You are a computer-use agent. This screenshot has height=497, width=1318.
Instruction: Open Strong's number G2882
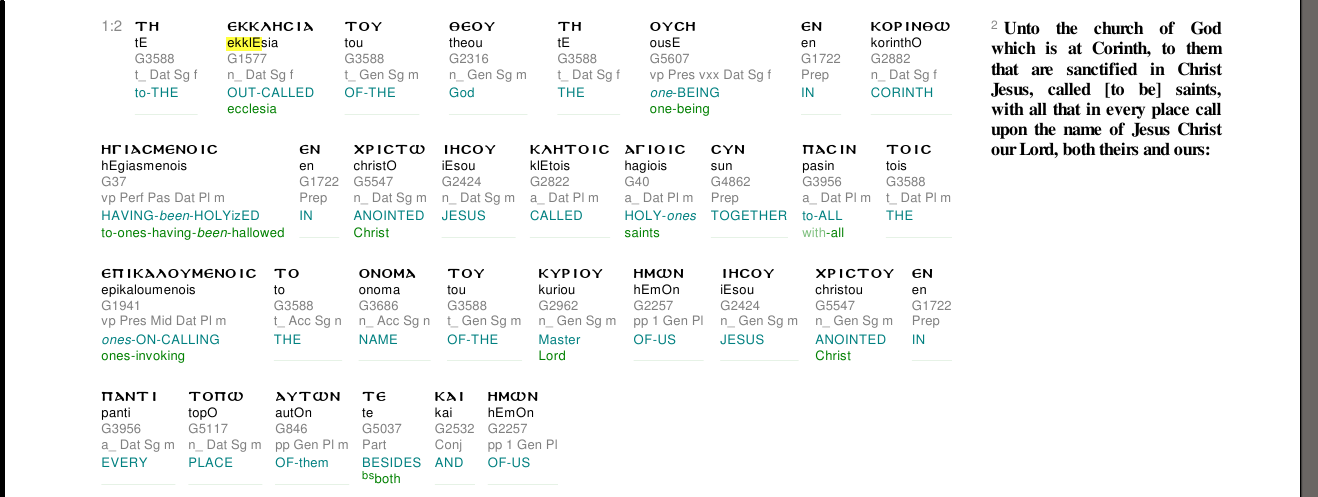[x=890, y=59]
